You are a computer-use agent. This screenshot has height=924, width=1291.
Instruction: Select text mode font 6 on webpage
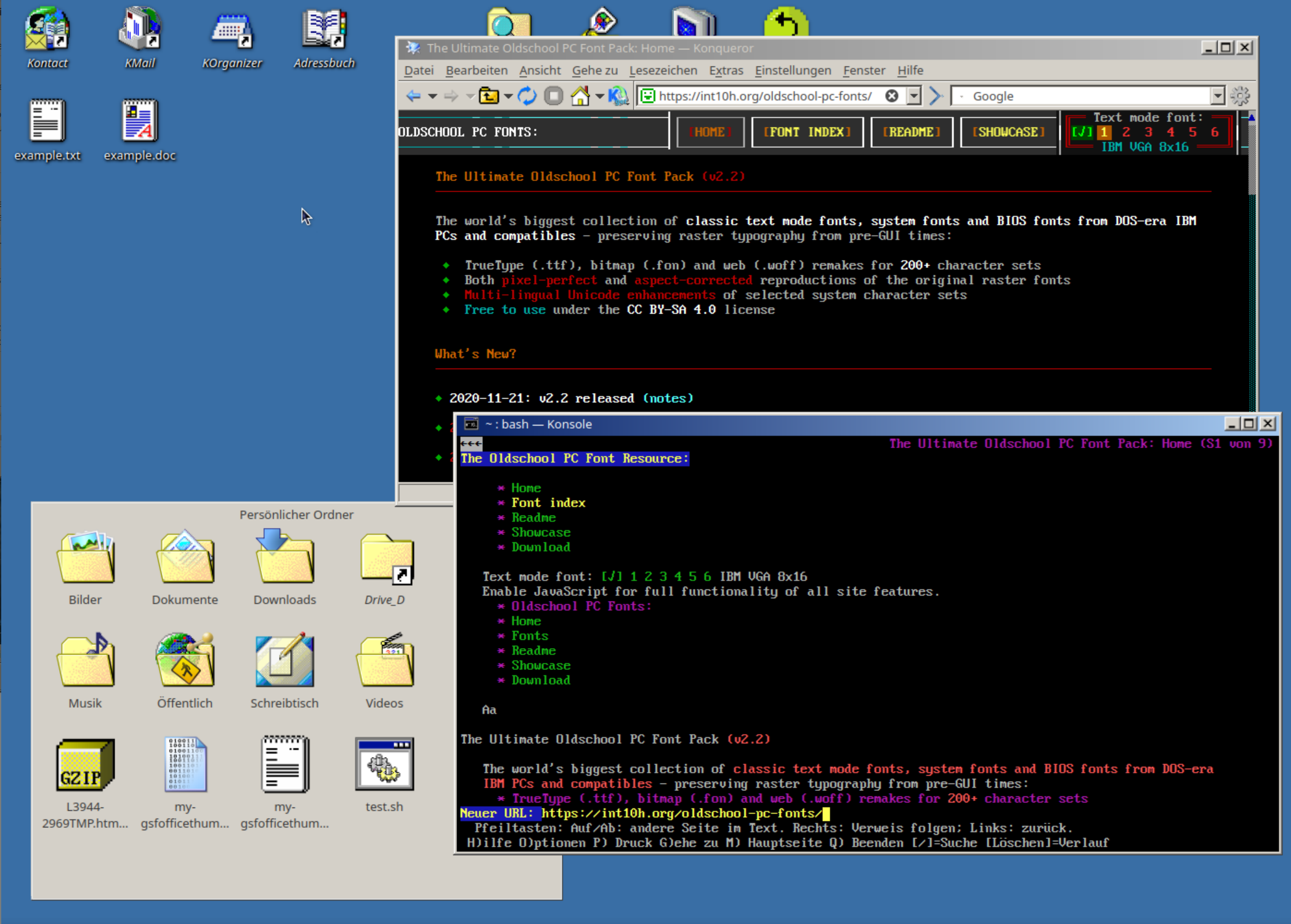pyautogui.click(x=1215, y=132)
